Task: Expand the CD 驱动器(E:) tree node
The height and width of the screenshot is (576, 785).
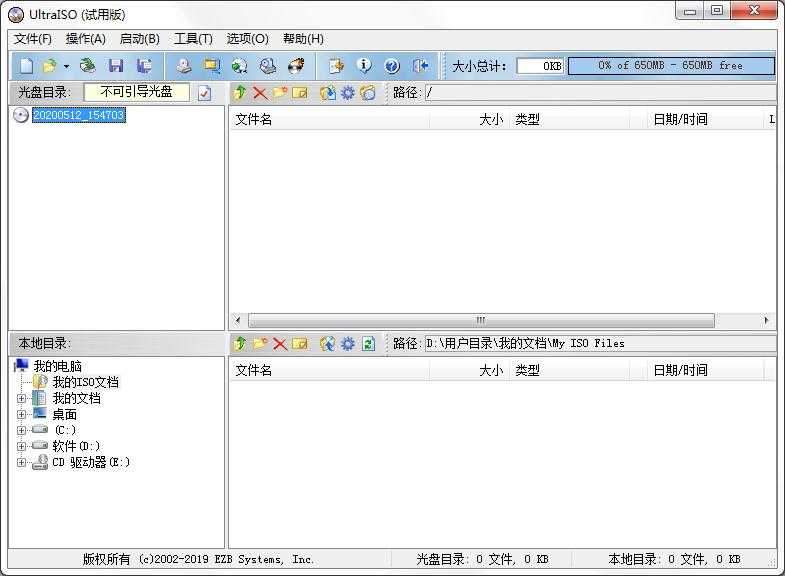Action: [x=22, y=462]
